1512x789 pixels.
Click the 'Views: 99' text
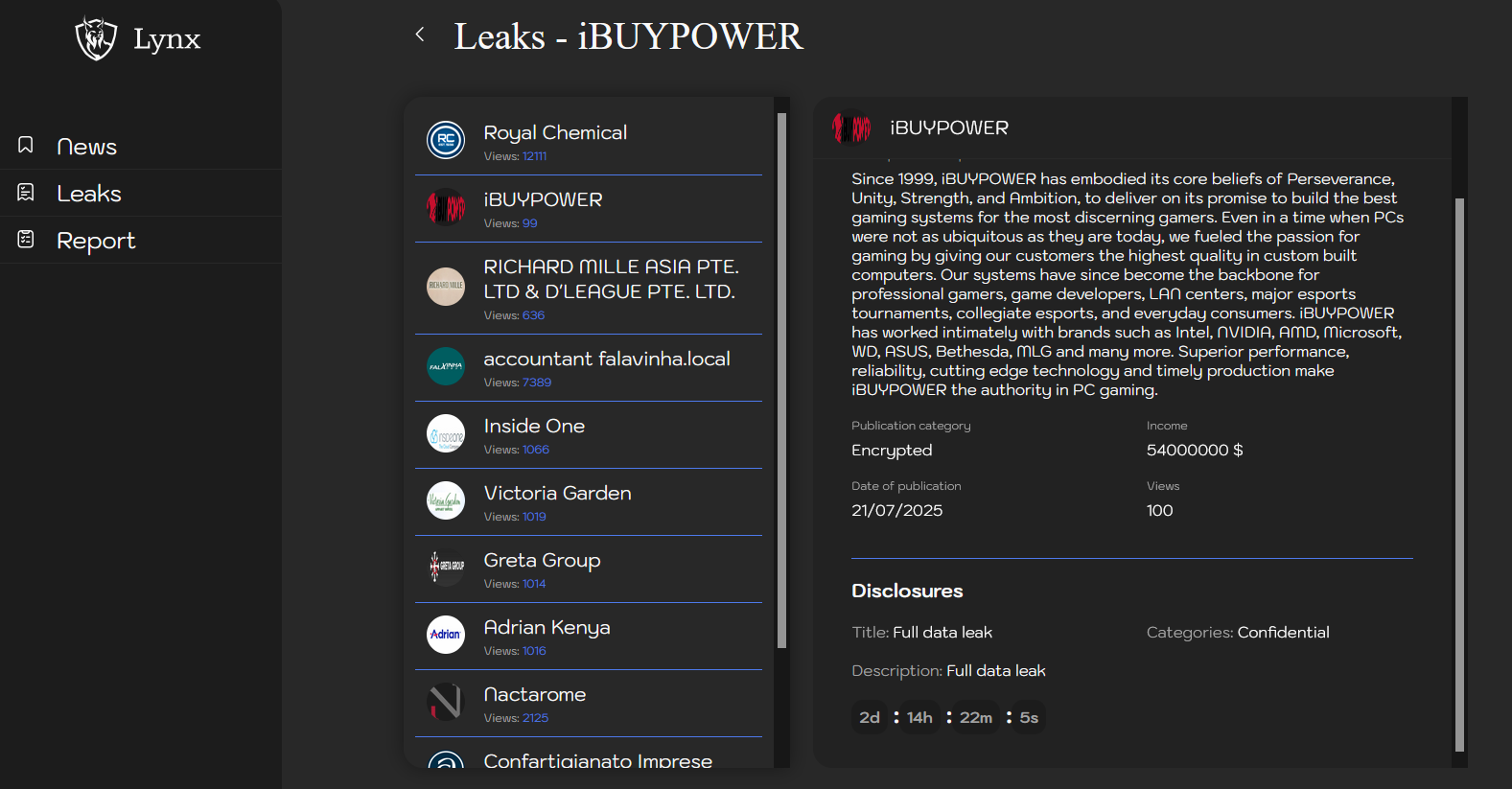(x=510, y=223)
